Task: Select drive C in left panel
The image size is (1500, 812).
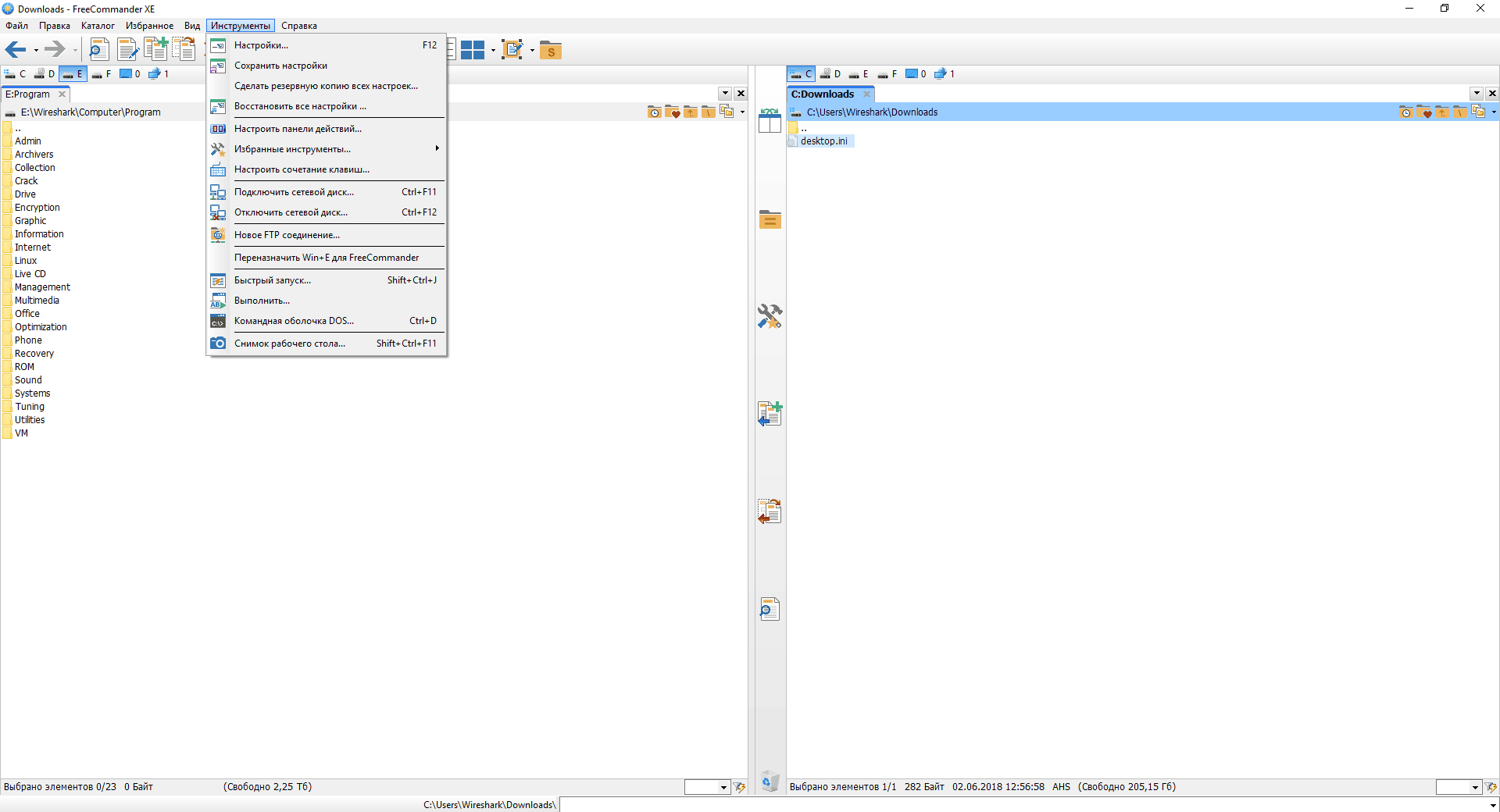Action: [x=16, y=74]
